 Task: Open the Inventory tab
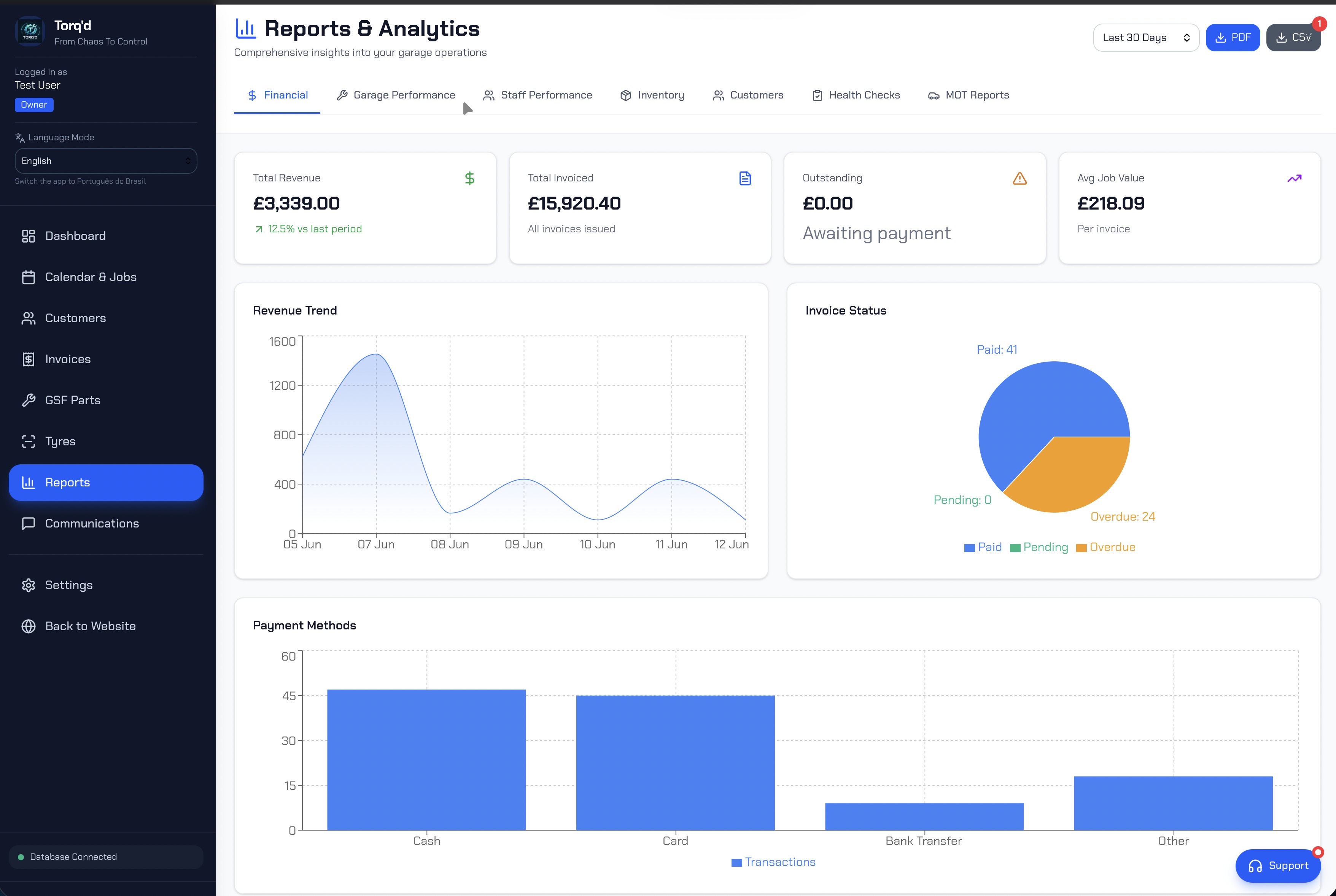pos(652,95)
